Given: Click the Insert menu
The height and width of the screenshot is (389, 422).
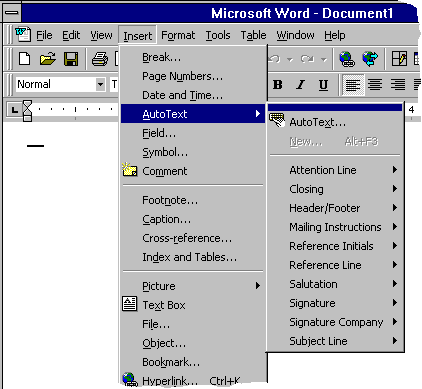Looking at the screenshot, I should 137,35.
